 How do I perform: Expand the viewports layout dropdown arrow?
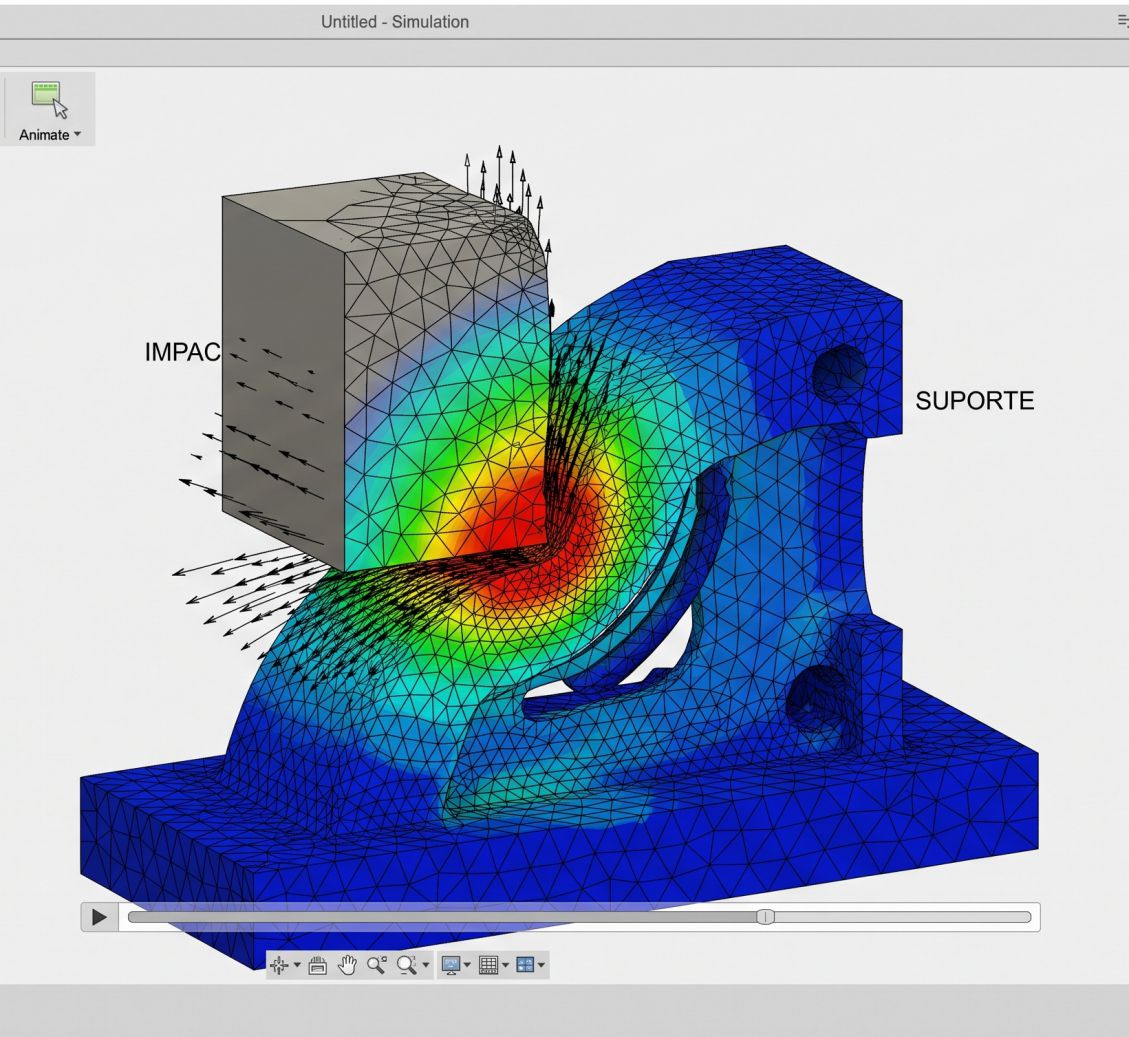tap(541, 965)
